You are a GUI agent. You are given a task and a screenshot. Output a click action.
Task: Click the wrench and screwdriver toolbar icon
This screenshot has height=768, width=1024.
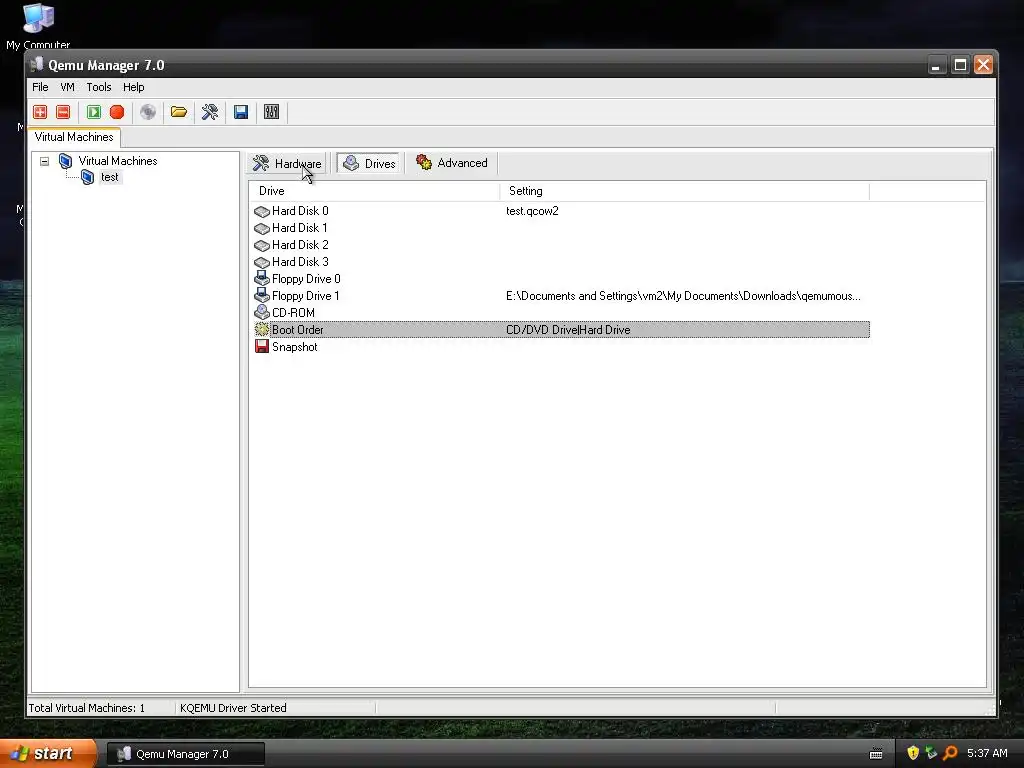pos(210,112)
